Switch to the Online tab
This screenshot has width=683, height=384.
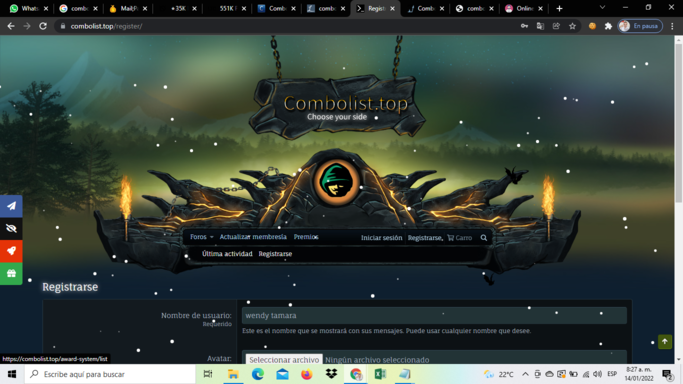pos(521,8)
